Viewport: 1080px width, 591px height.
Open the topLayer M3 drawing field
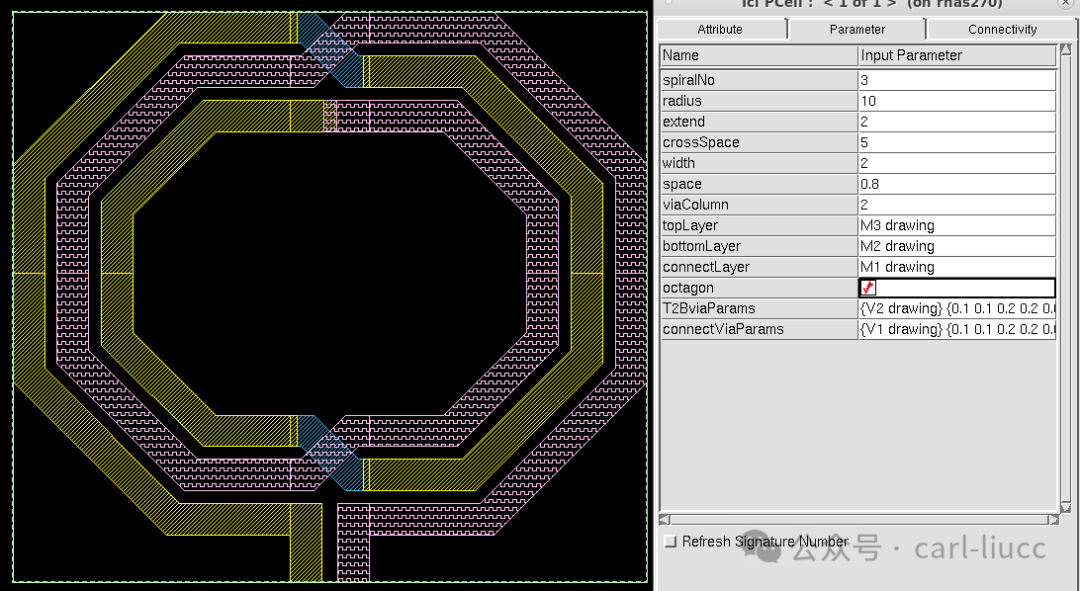957,225
